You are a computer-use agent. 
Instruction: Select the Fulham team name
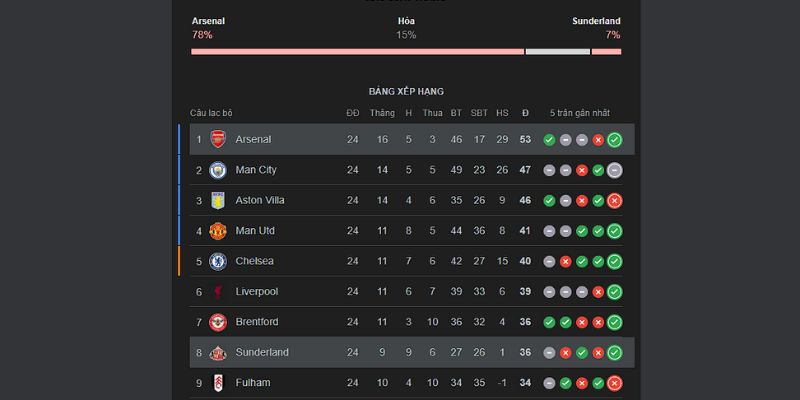252,383
